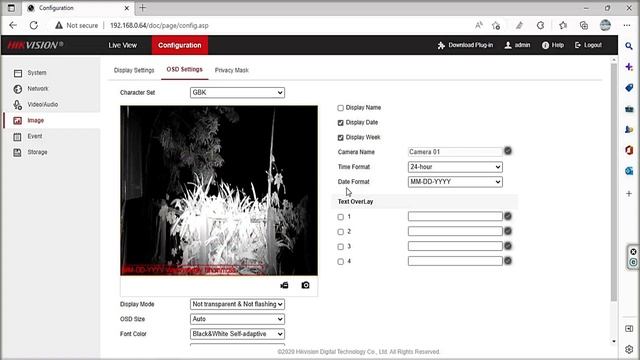Screen dimensions: 640x360
Task: Click the camera preview video image
Action: [219, 190]
